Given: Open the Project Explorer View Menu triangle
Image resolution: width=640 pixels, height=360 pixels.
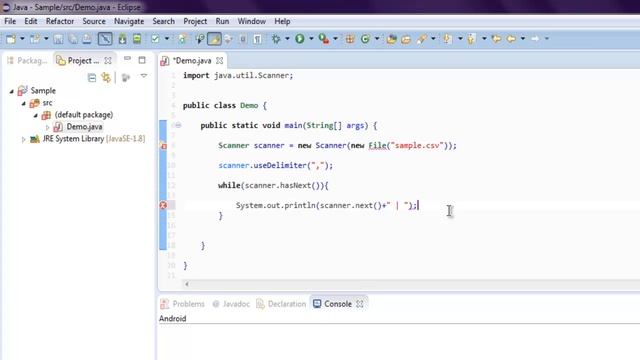Looking at the screenshot, I should 144,76.
